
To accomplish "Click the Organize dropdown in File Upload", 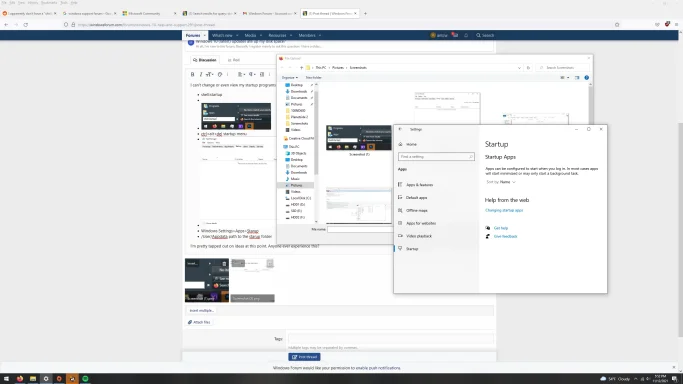I will point(289,77).
